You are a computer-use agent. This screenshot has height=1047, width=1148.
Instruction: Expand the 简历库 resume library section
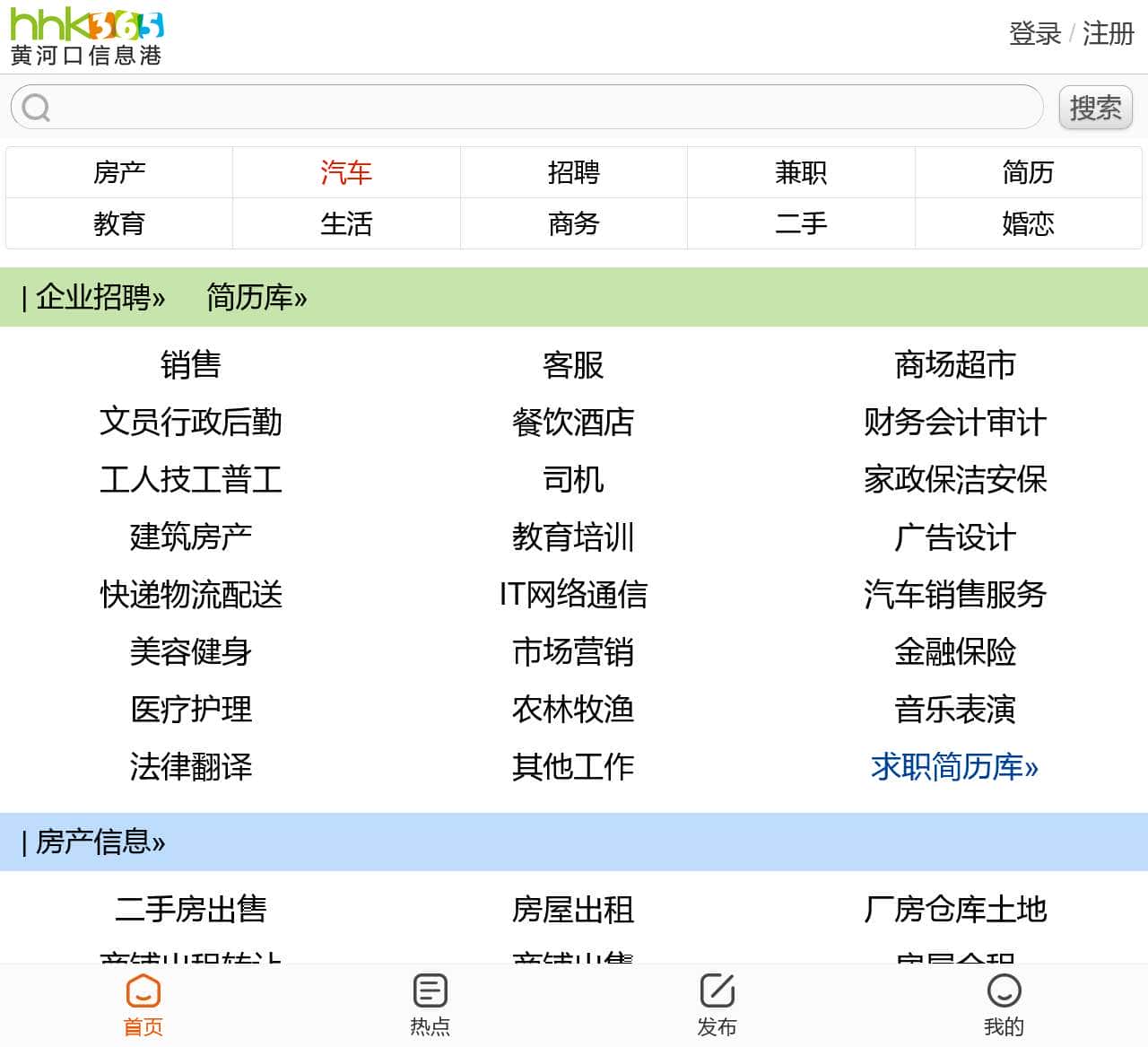[x=257, y=297]
